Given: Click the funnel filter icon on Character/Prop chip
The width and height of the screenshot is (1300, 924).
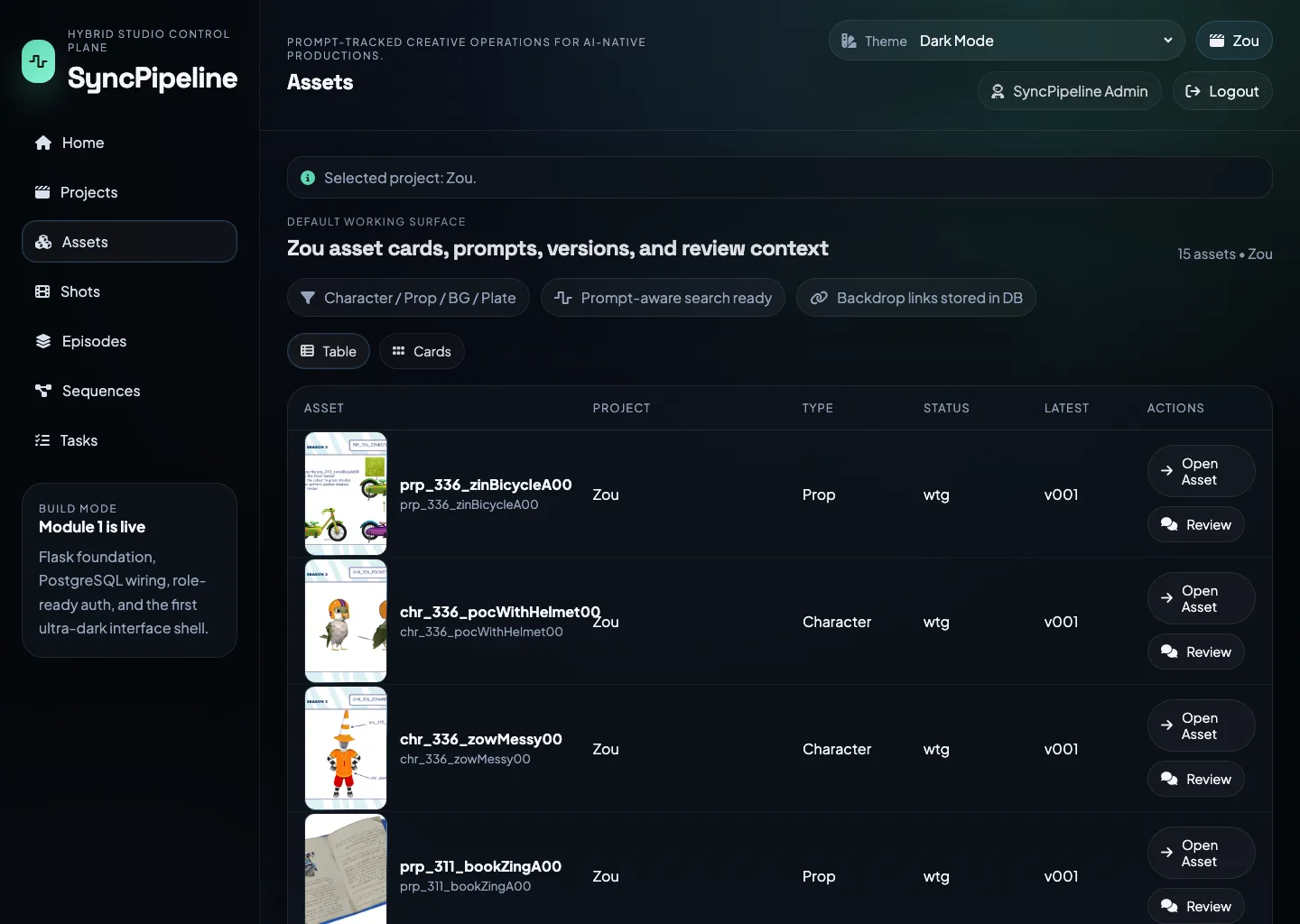Looking at the screenshot, I should pos(308,298).
